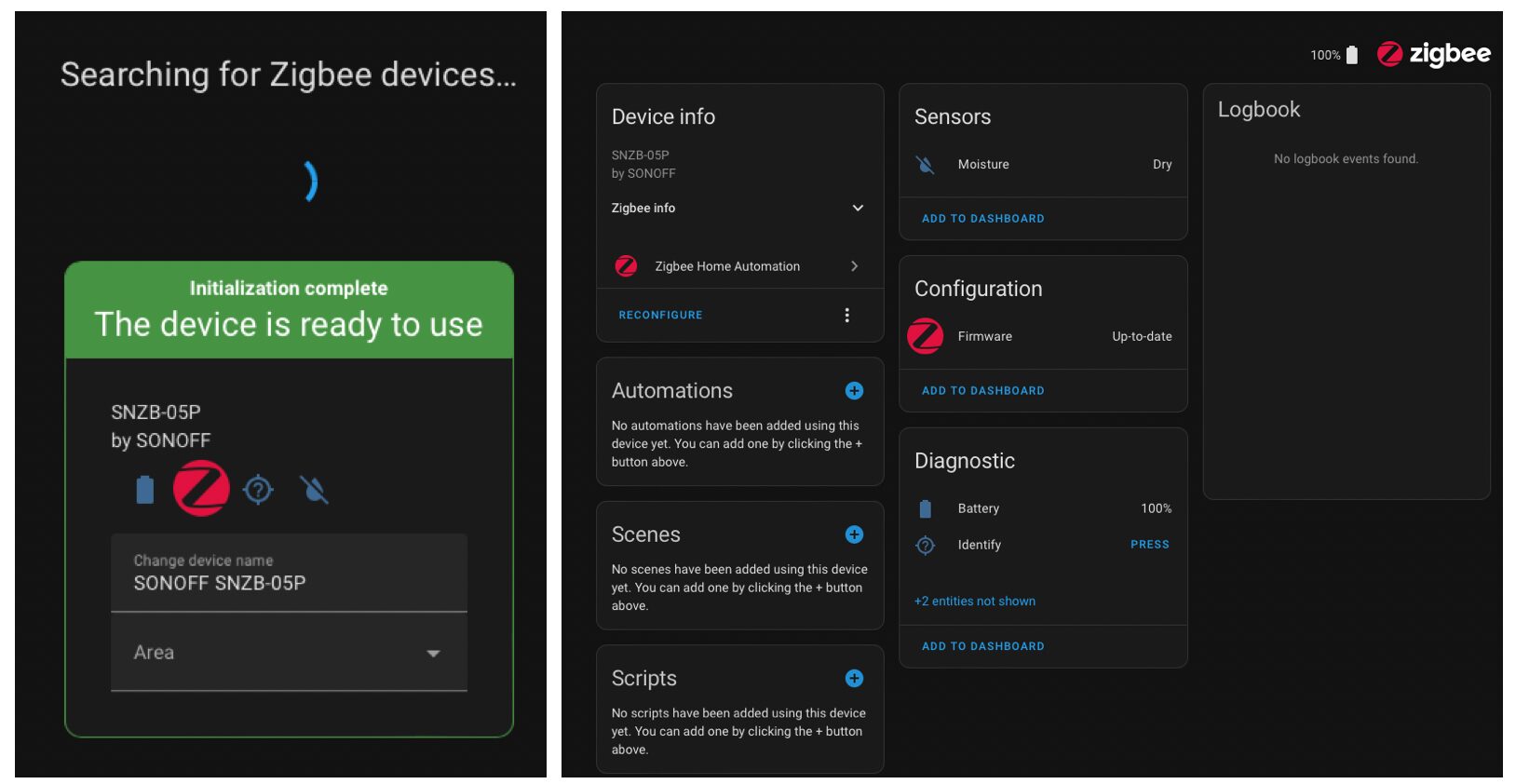The width and height of the screenshot is (1516, 784).
Task: Click the Zigbee Home Automation logo icon
Action: [627, 266]
